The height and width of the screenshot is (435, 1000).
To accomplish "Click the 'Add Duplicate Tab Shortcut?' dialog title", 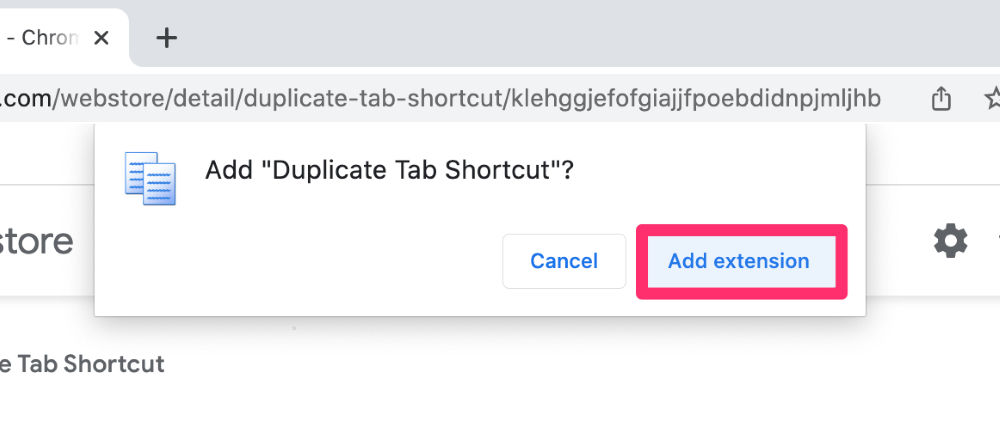I will (x=389, y=170).
